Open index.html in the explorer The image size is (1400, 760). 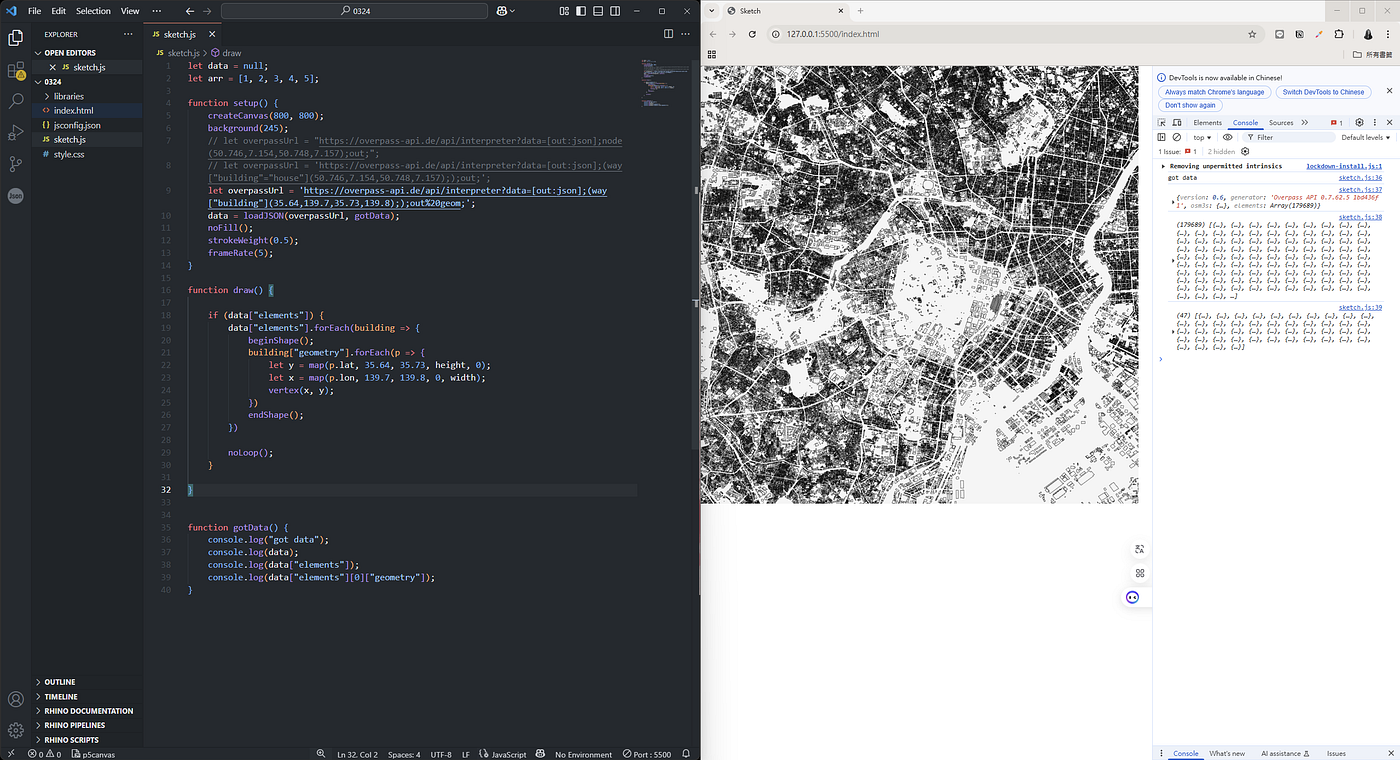point(87,111)
